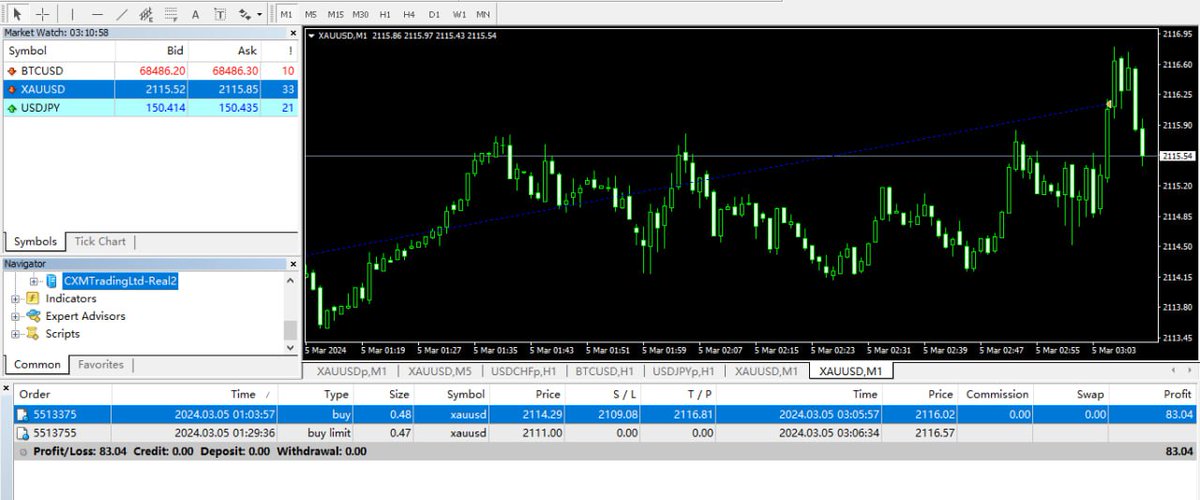
Task: Switch chart to M15 timeframe
Action: 335,14
